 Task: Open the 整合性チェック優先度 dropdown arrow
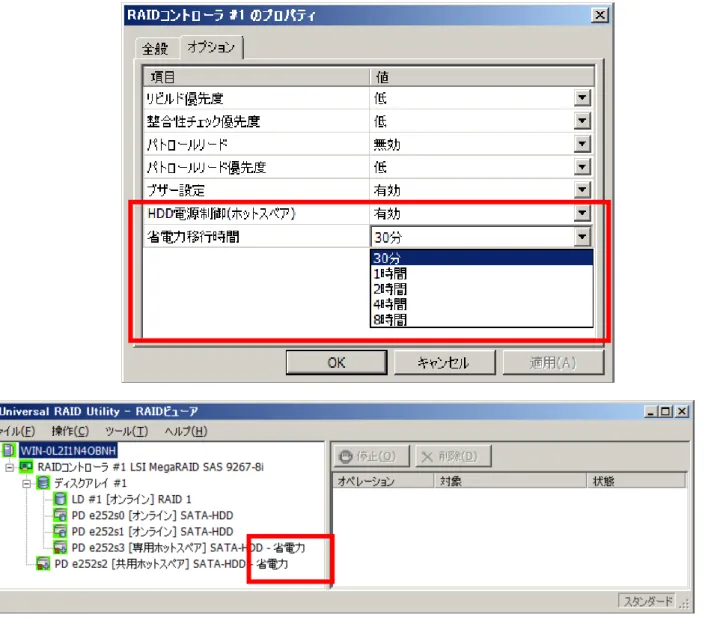point(582,120)
